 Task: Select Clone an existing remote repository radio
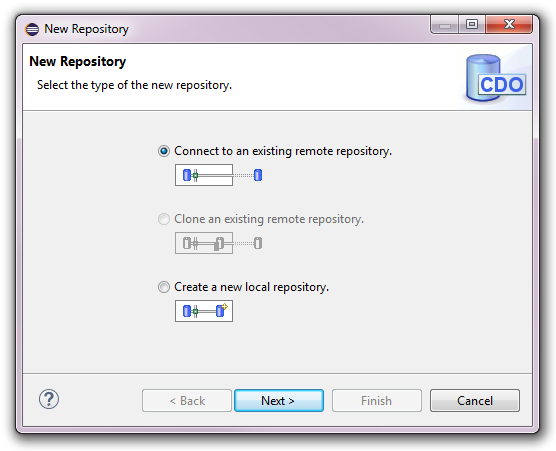tap(163, 219)
